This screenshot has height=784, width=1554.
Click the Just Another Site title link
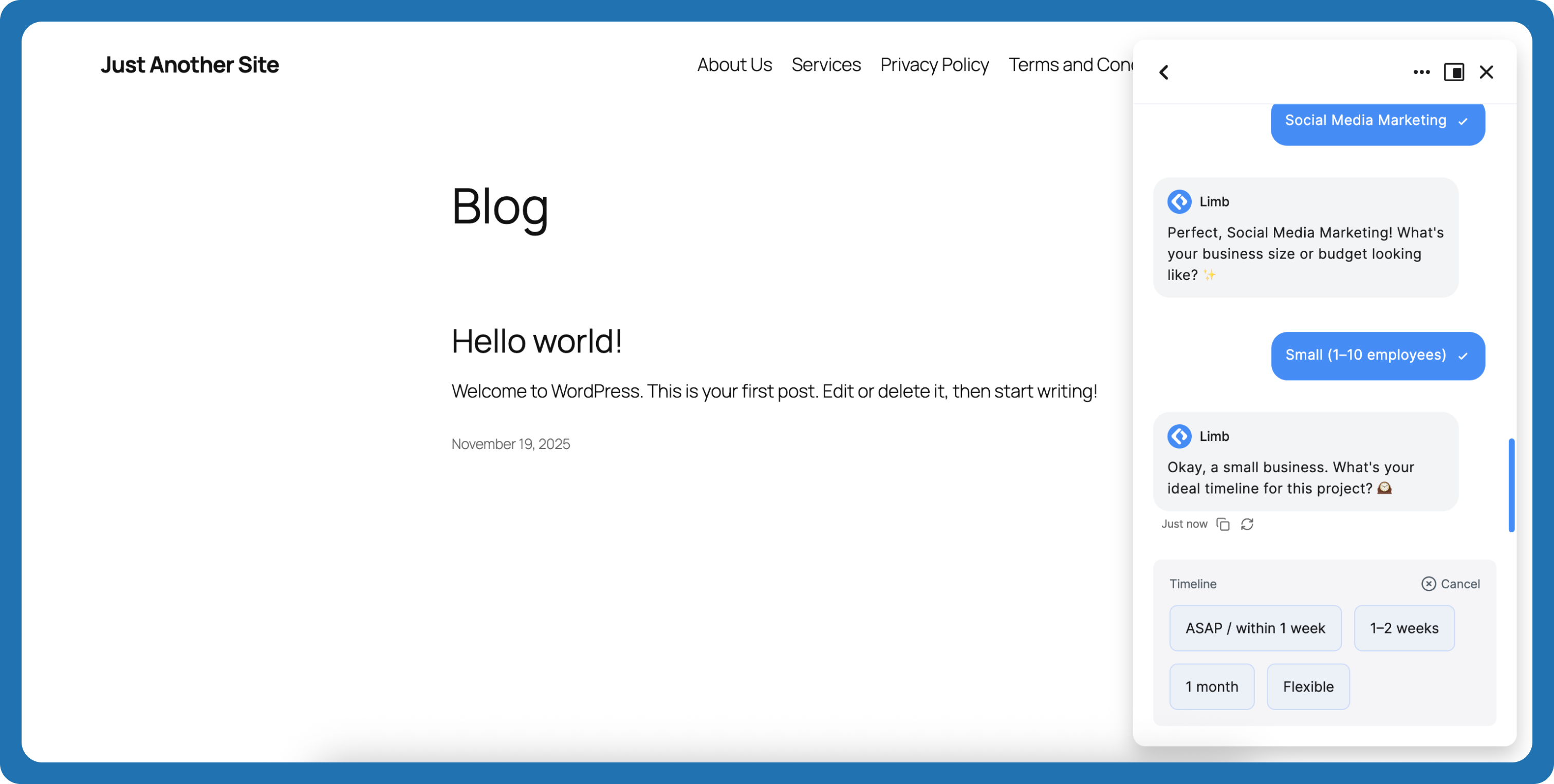[x=190, y=65]
